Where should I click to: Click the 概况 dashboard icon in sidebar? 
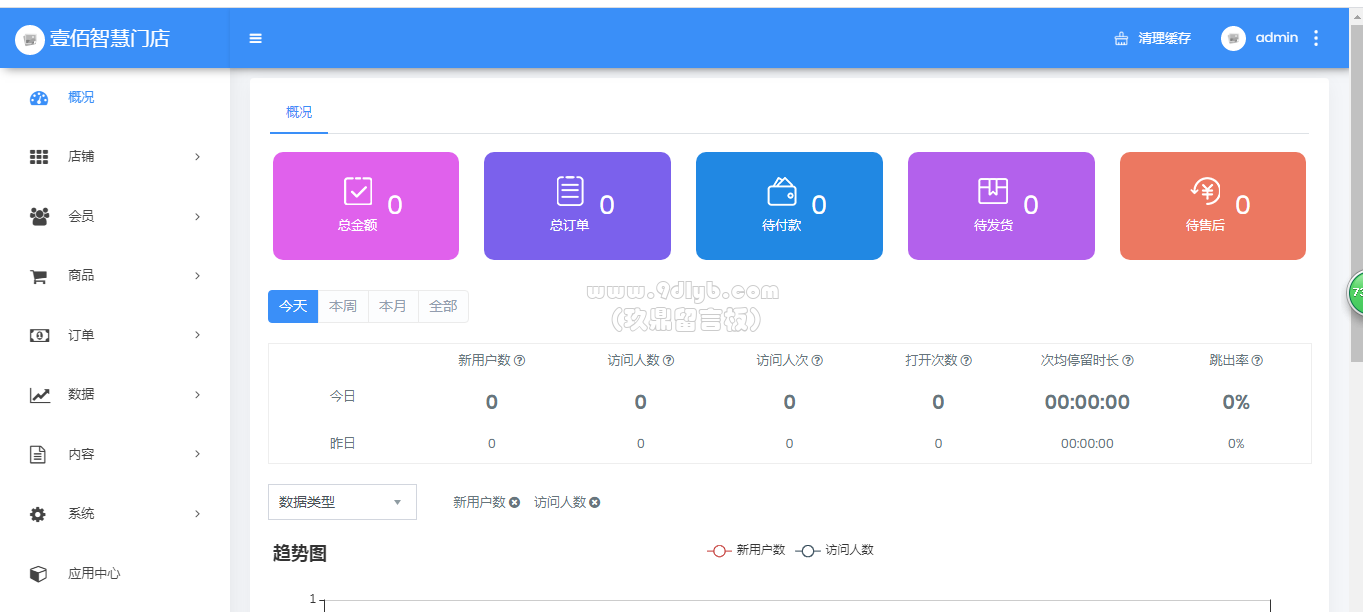point(39,98)
